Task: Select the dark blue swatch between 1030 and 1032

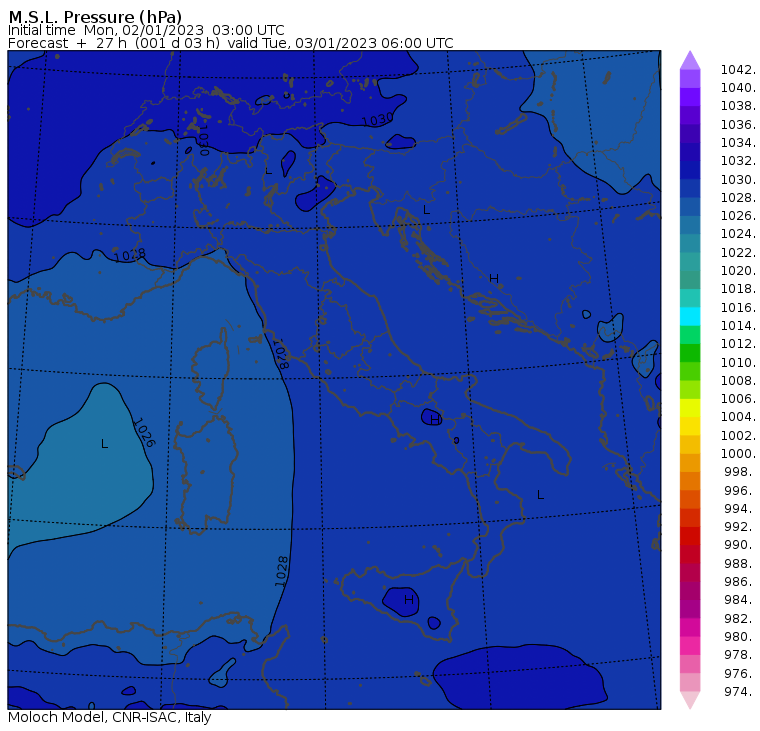Action: tap(690, 170)
